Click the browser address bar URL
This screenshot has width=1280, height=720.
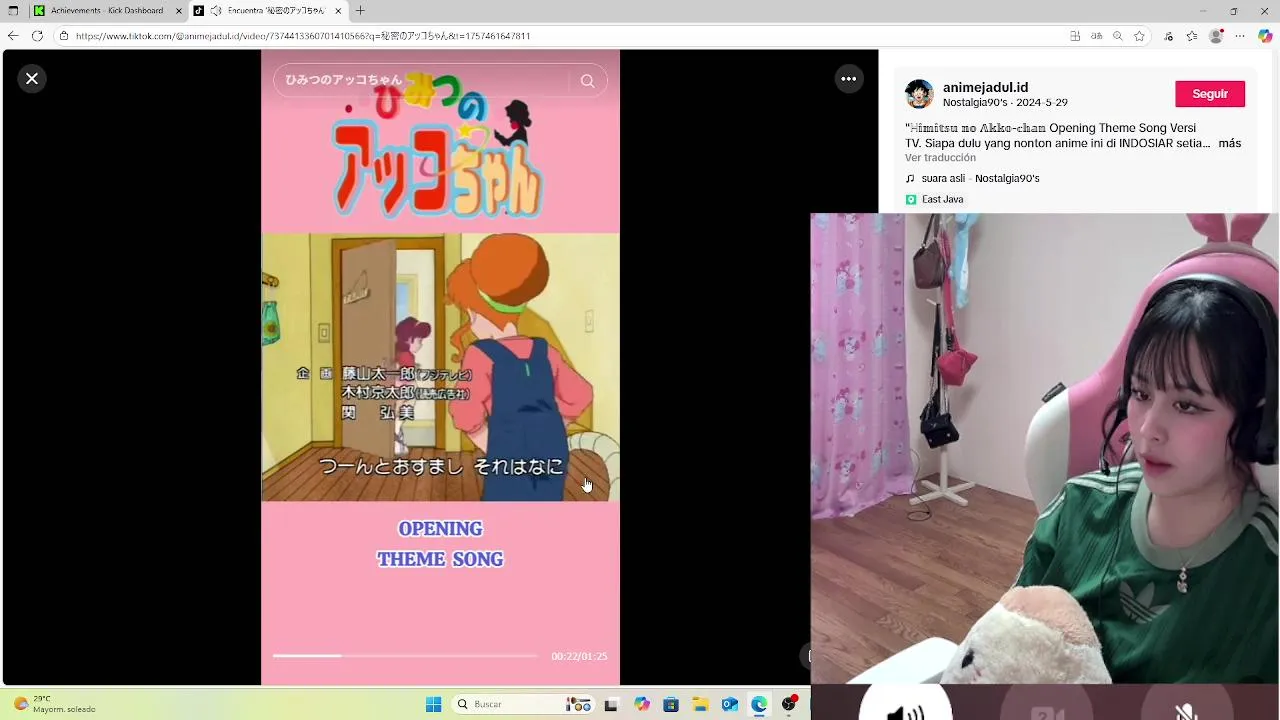pyautogui.click(x=303, y=36)
